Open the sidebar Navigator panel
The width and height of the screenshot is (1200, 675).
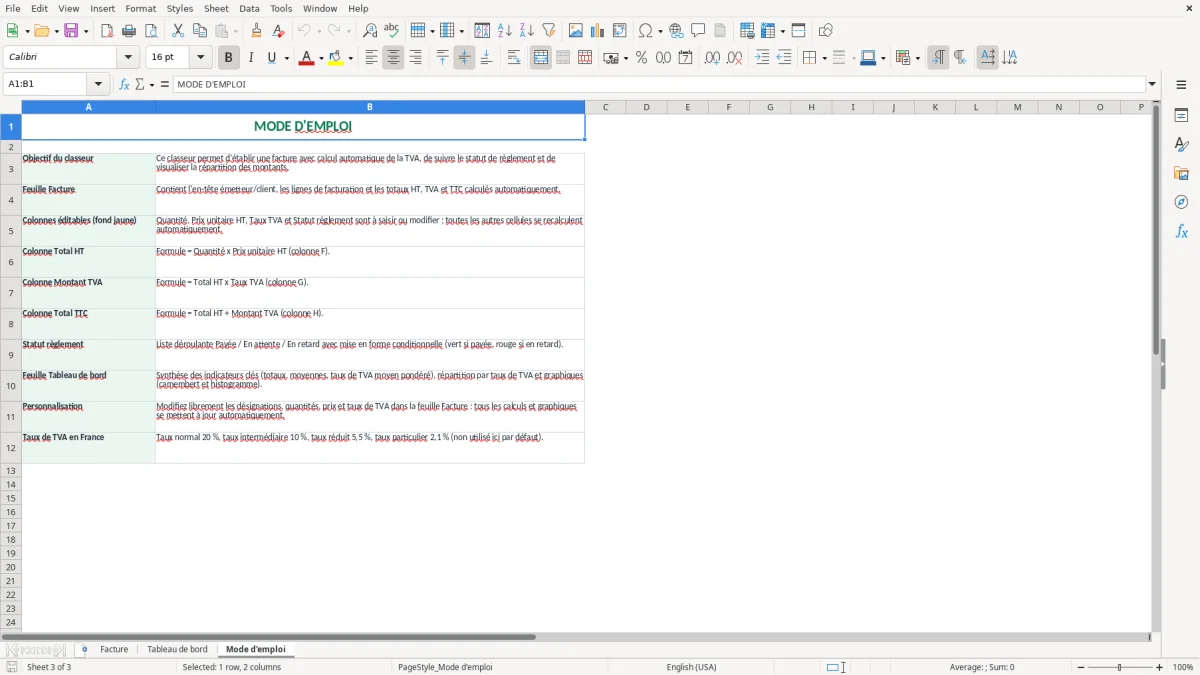coord(1181,202)
